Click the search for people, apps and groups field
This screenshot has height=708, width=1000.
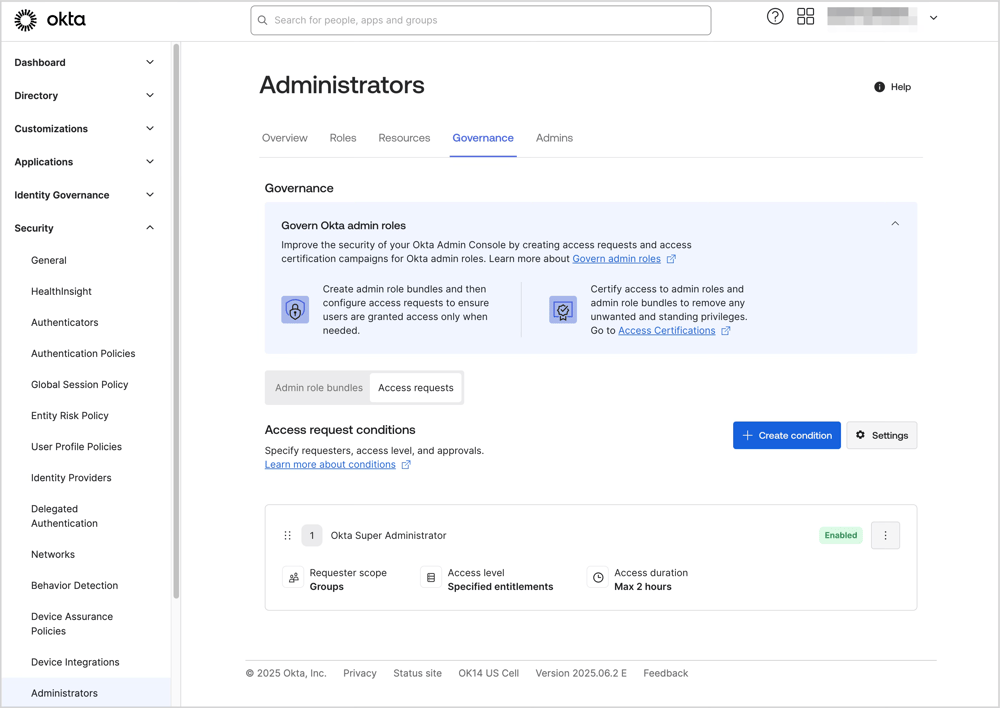pos(481,20)
